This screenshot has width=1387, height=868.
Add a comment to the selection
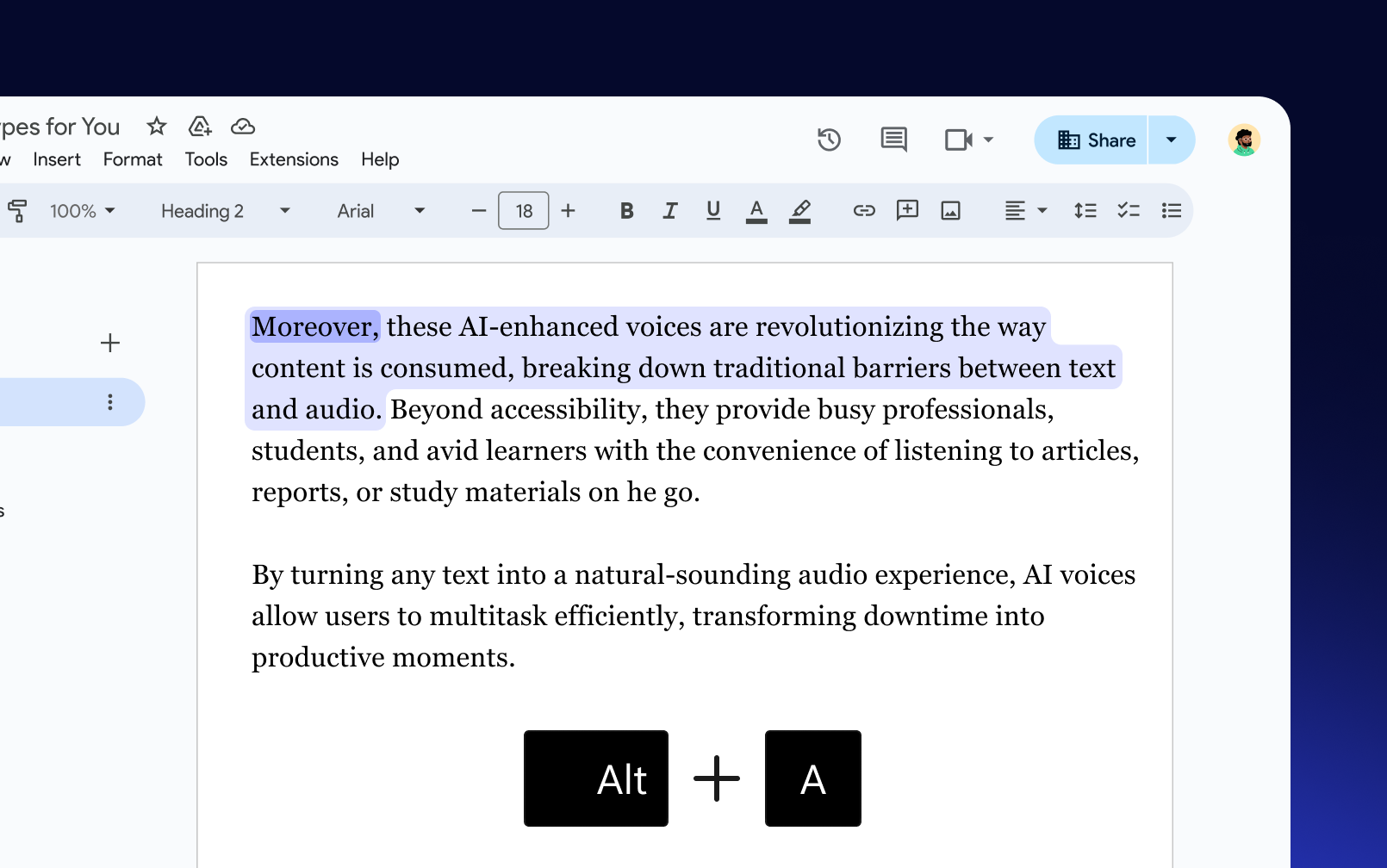click(906, 210)
